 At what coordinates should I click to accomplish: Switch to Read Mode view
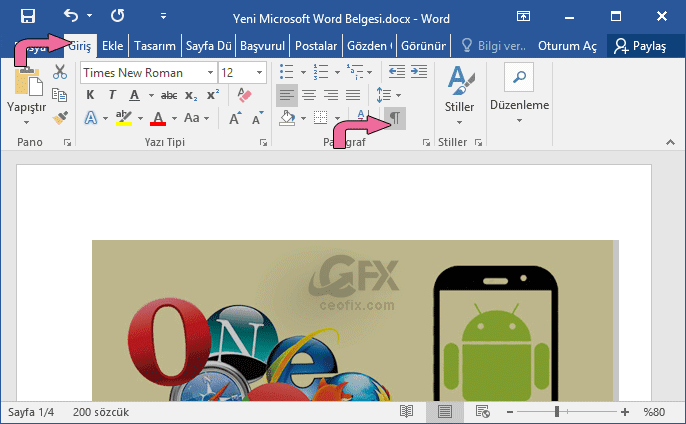pyautogui.click(x=406, y=412)
